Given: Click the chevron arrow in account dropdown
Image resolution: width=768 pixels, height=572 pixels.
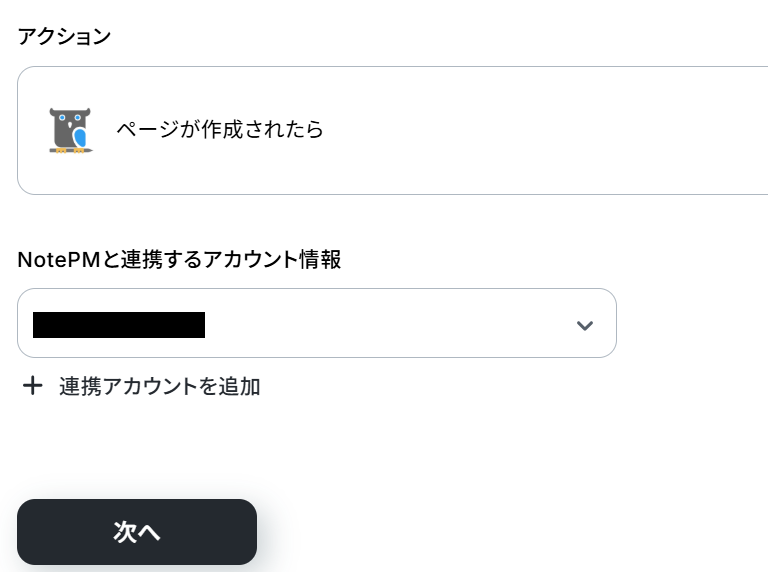Looking at the screenshot, I should coord(585,325).
